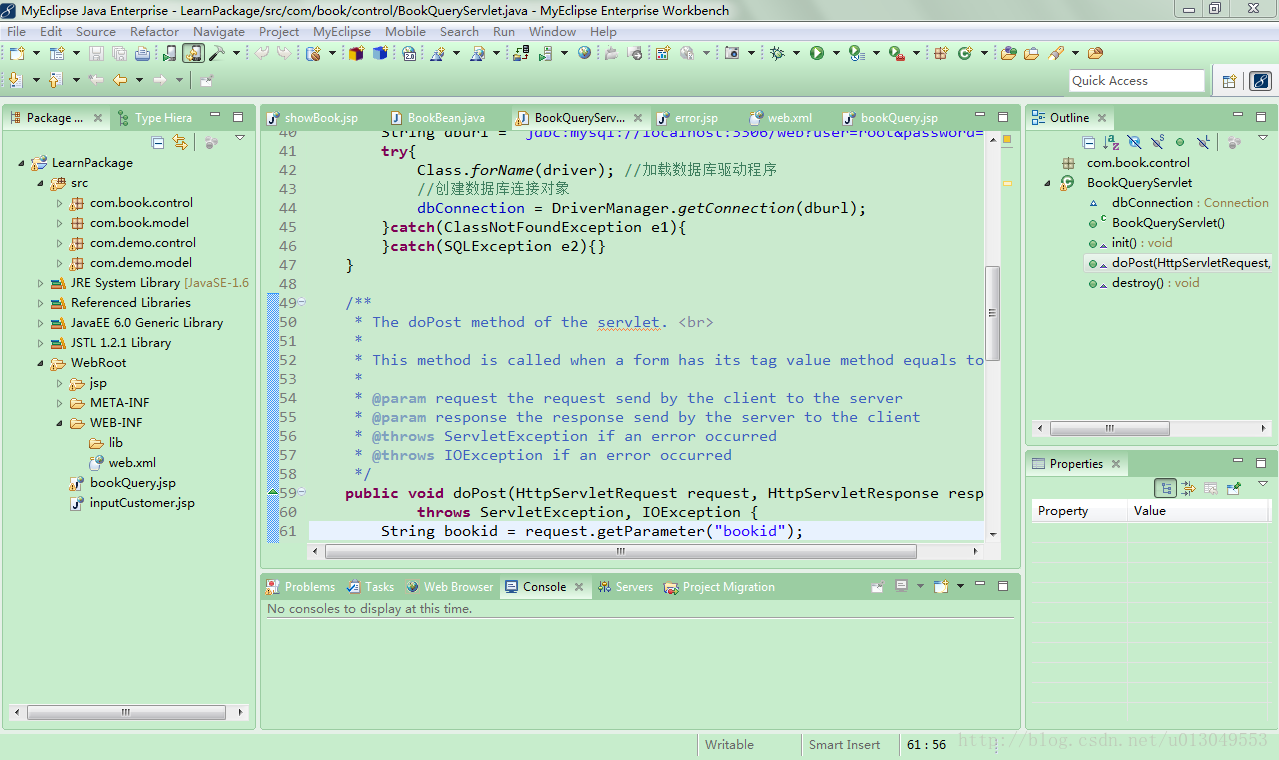
Task: Switch to showBook.jsp editor tab
Action: point(311,118)
